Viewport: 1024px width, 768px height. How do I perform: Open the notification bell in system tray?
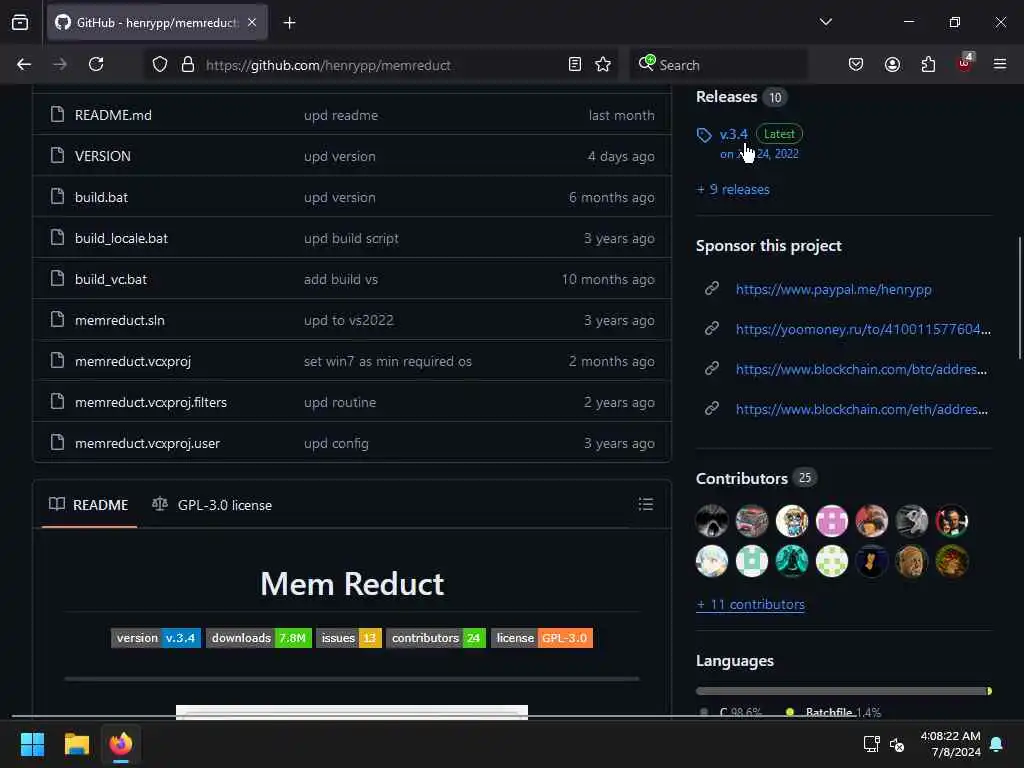click(997, 744)
